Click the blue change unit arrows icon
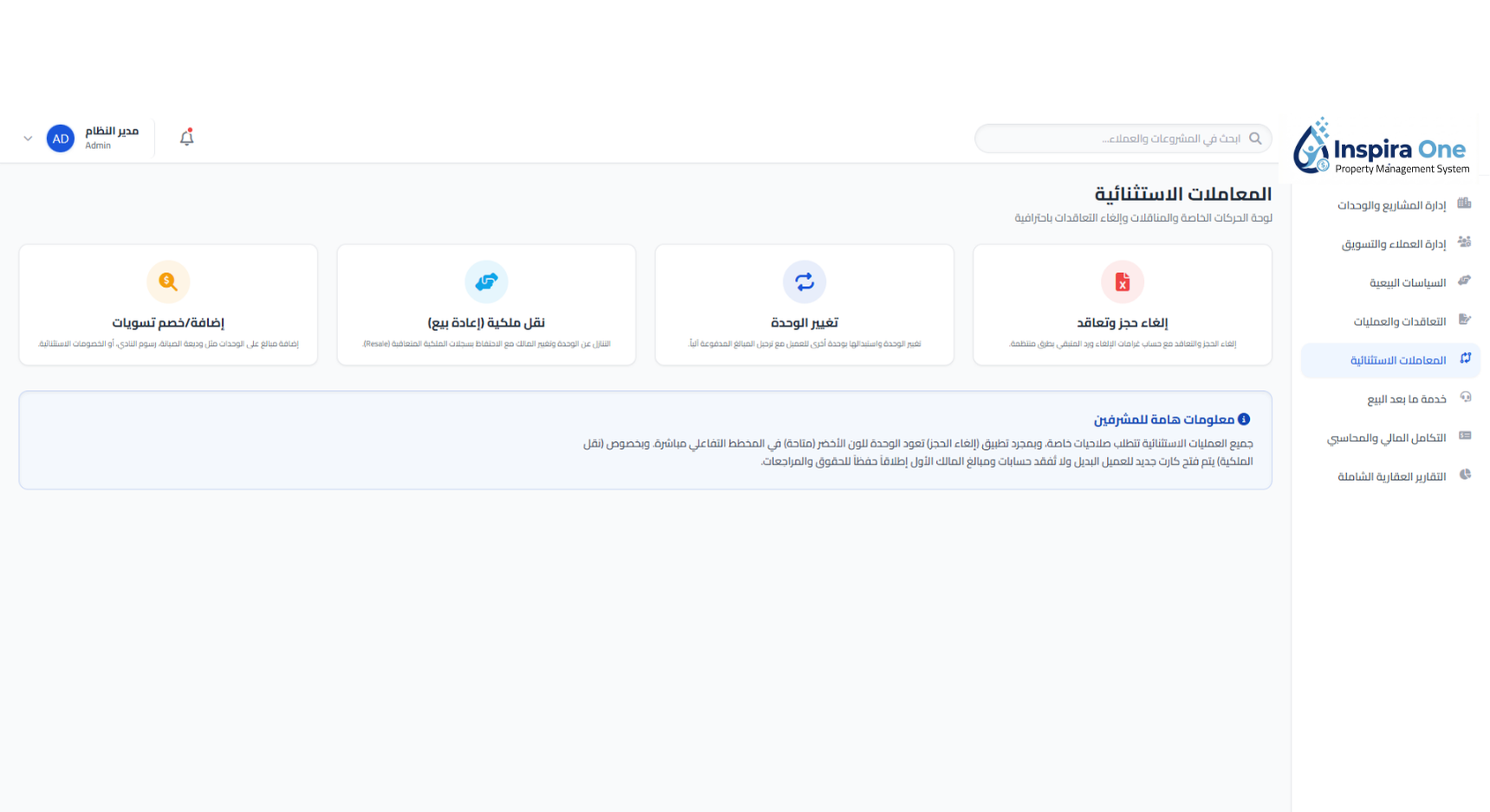The width and height of the screenshot is (1490, 812). (804, 282)
